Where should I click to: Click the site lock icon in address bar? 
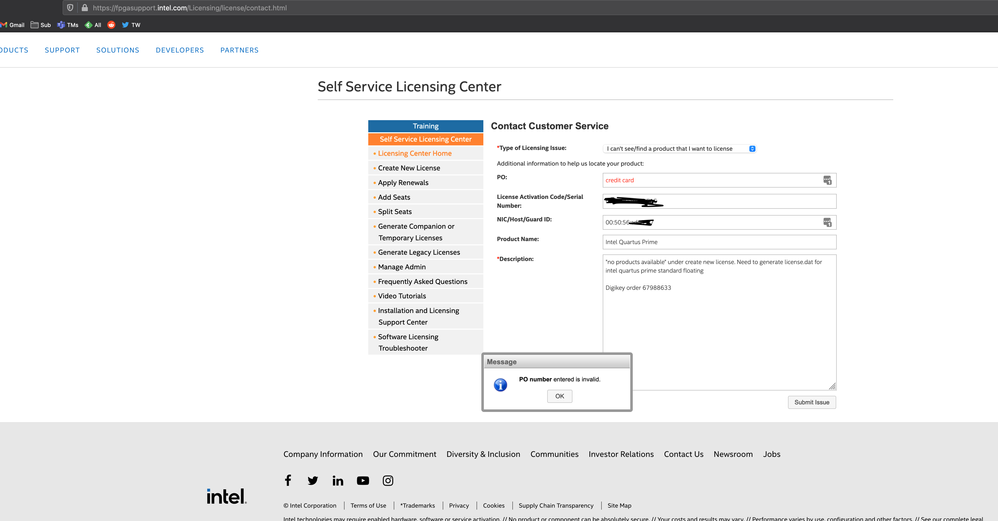tap(85, 7)
